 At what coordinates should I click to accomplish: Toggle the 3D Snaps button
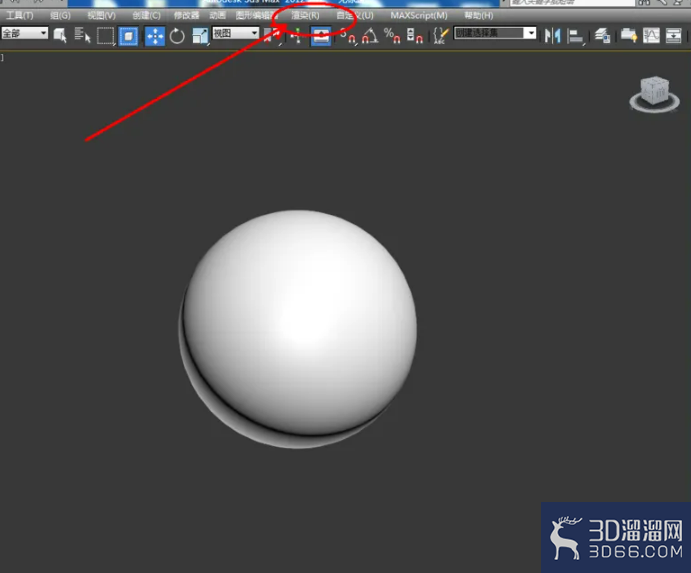(348, 36)
